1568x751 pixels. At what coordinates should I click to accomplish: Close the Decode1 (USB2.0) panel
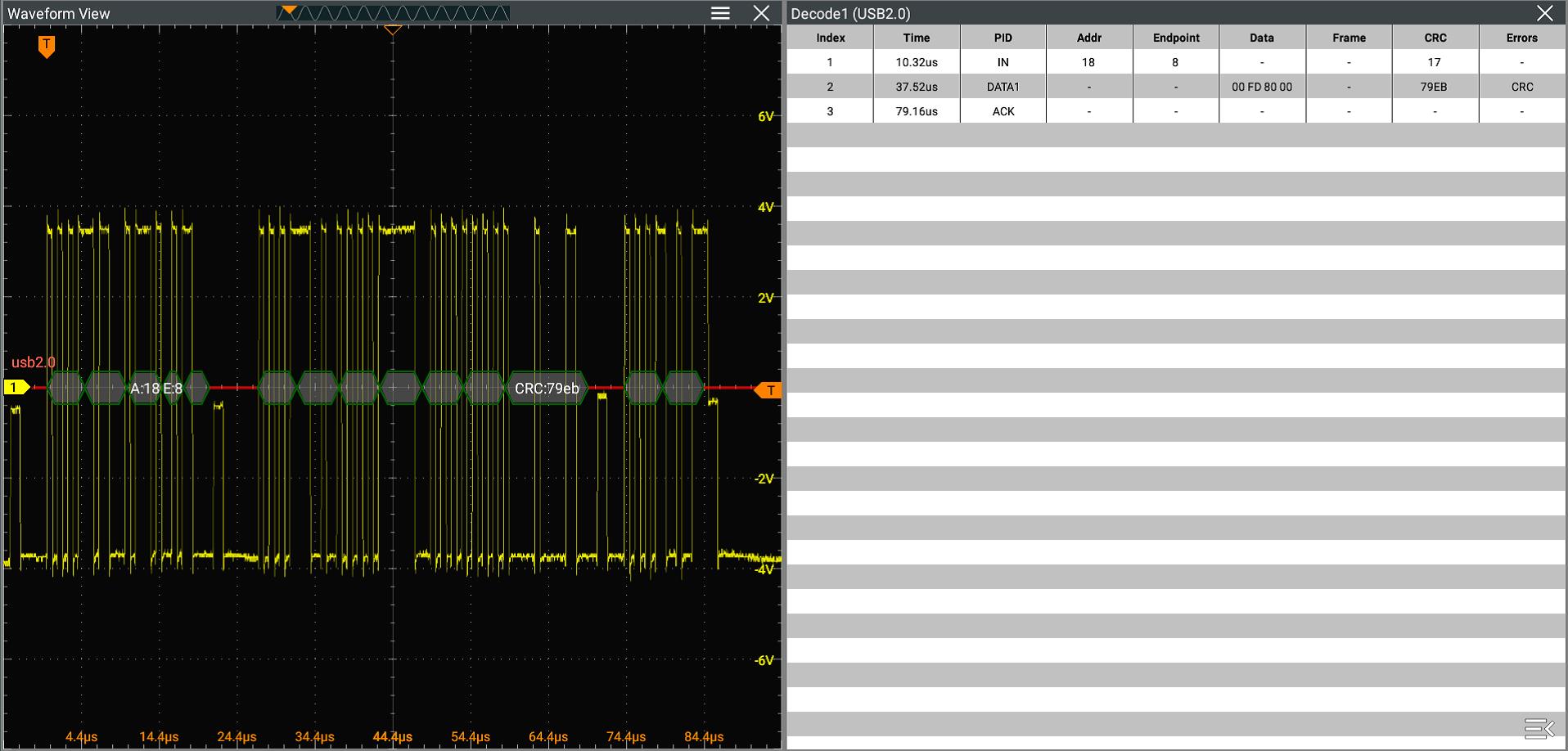click(x=1544, y=13)
